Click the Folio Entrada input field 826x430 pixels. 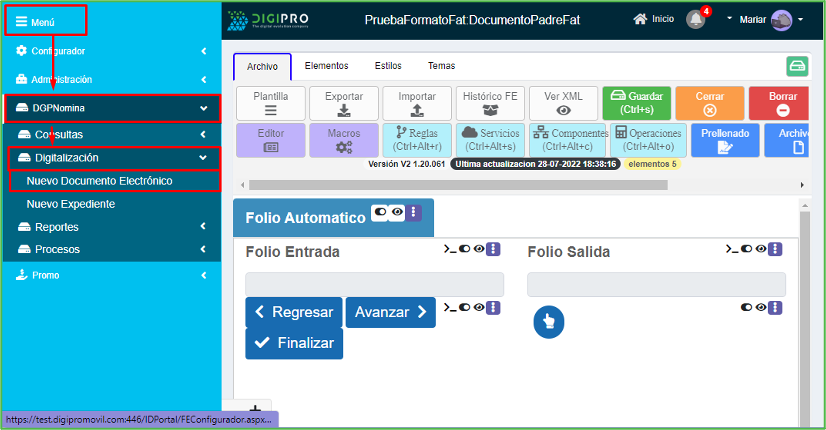[x=374, y=285]
